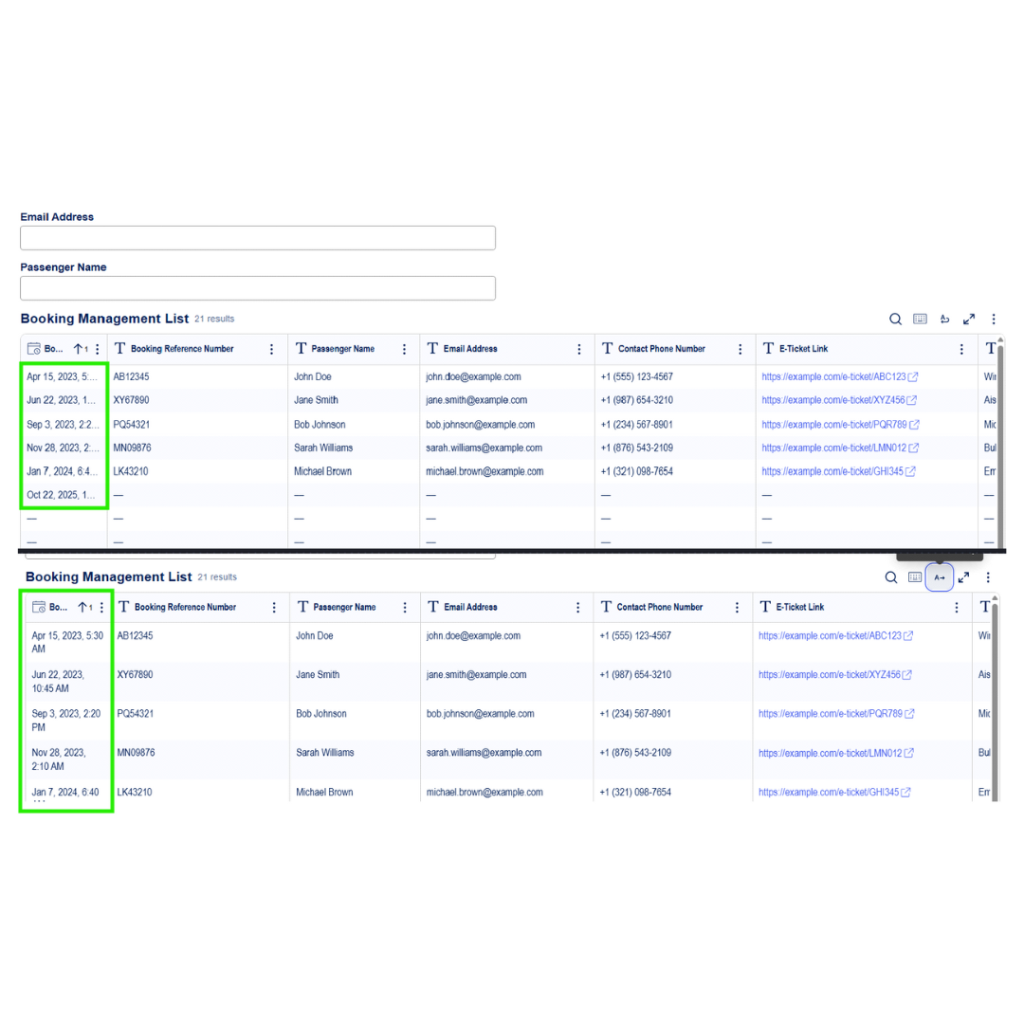Expand the lower table to fullscreen
Image resolution: width=1024 pixels, height=1024 pixels.
click(964, 577)
